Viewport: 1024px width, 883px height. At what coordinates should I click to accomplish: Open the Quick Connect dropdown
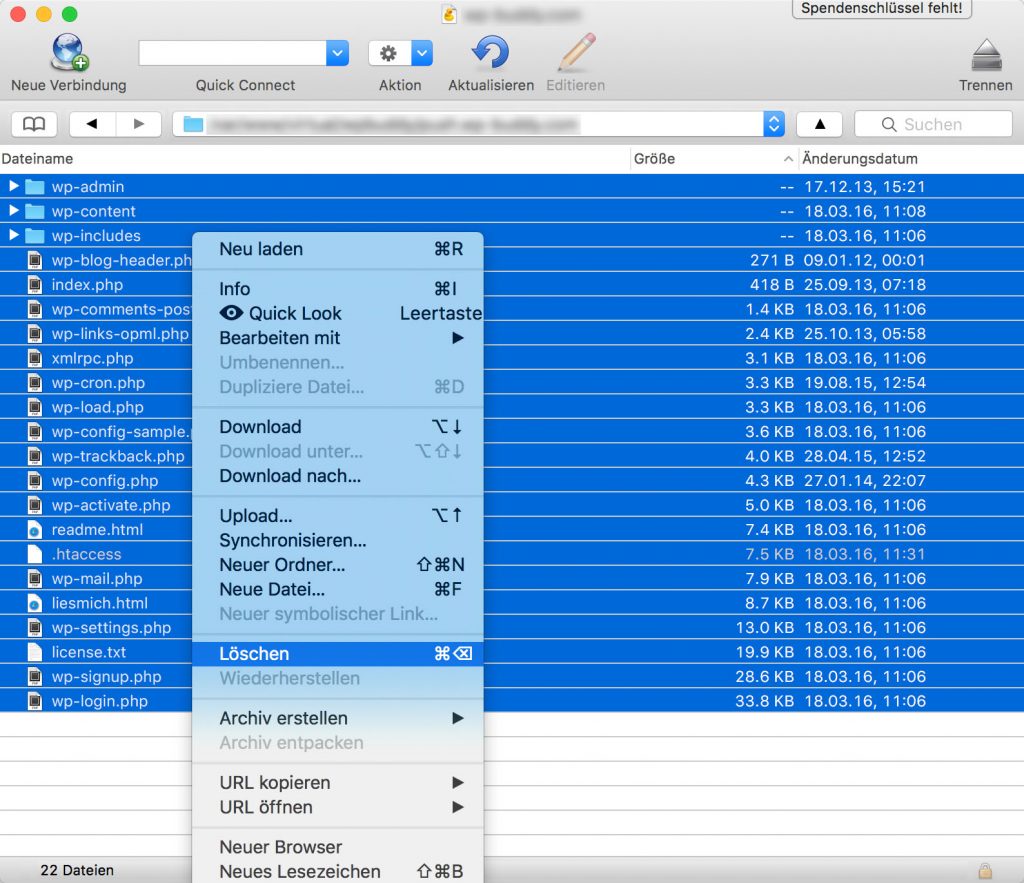point(337,53)
